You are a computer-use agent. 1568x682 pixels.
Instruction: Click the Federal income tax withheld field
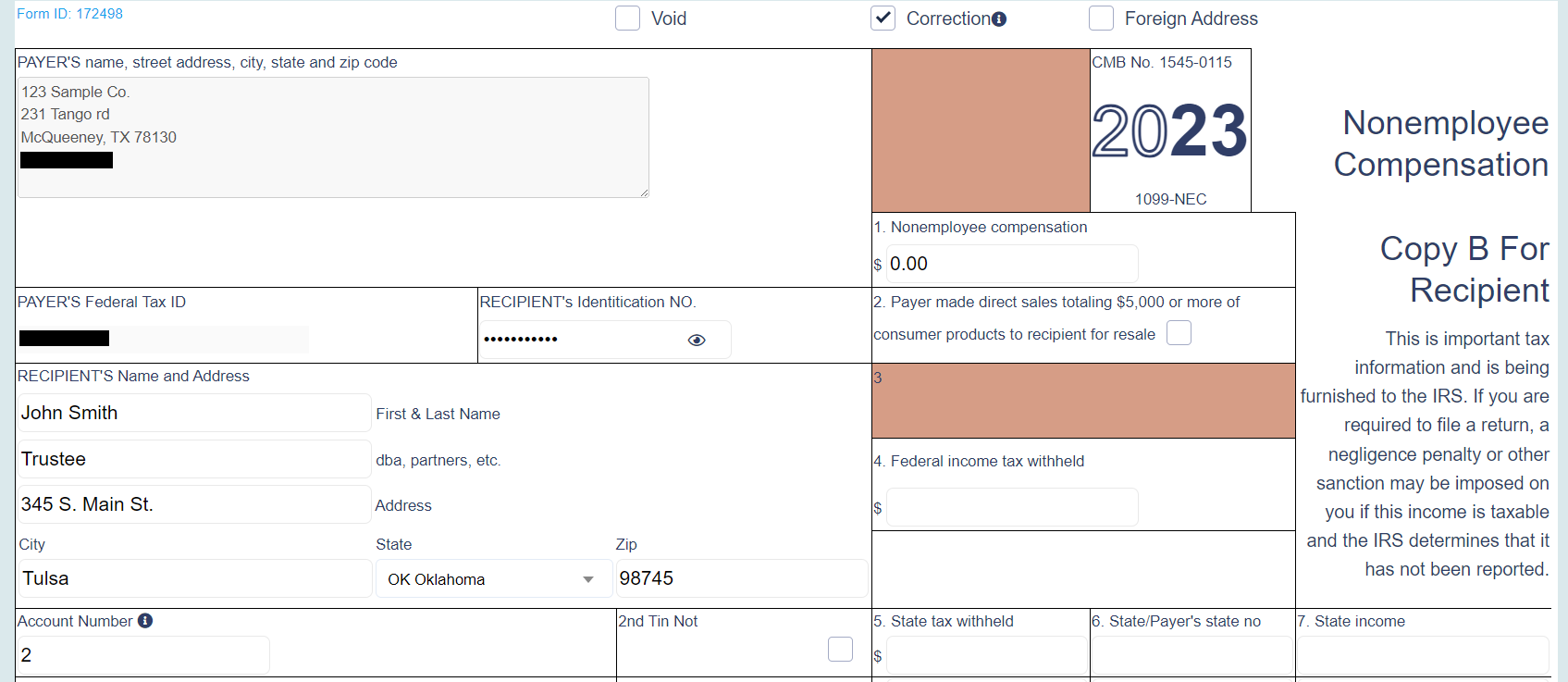point(1011,507)
